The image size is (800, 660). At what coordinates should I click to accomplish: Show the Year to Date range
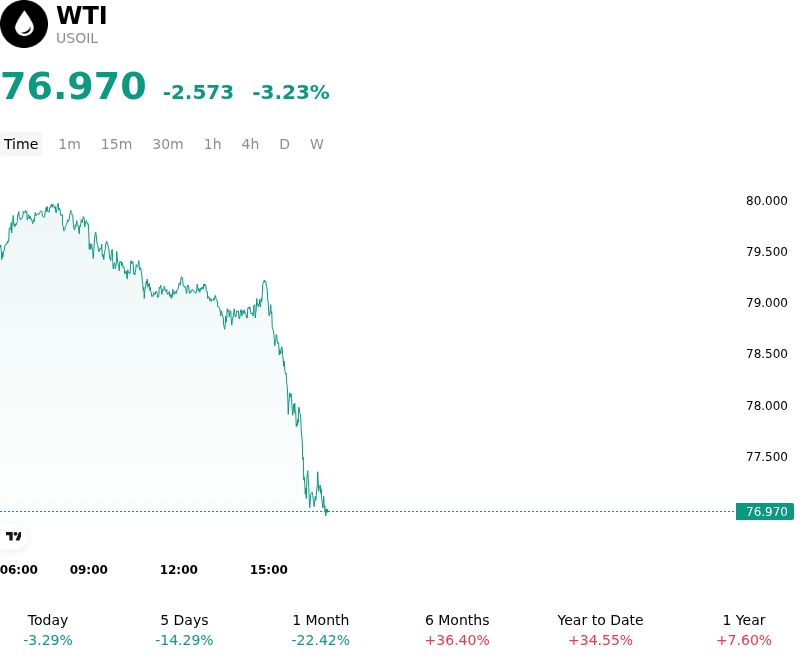(x=600, y=630)
